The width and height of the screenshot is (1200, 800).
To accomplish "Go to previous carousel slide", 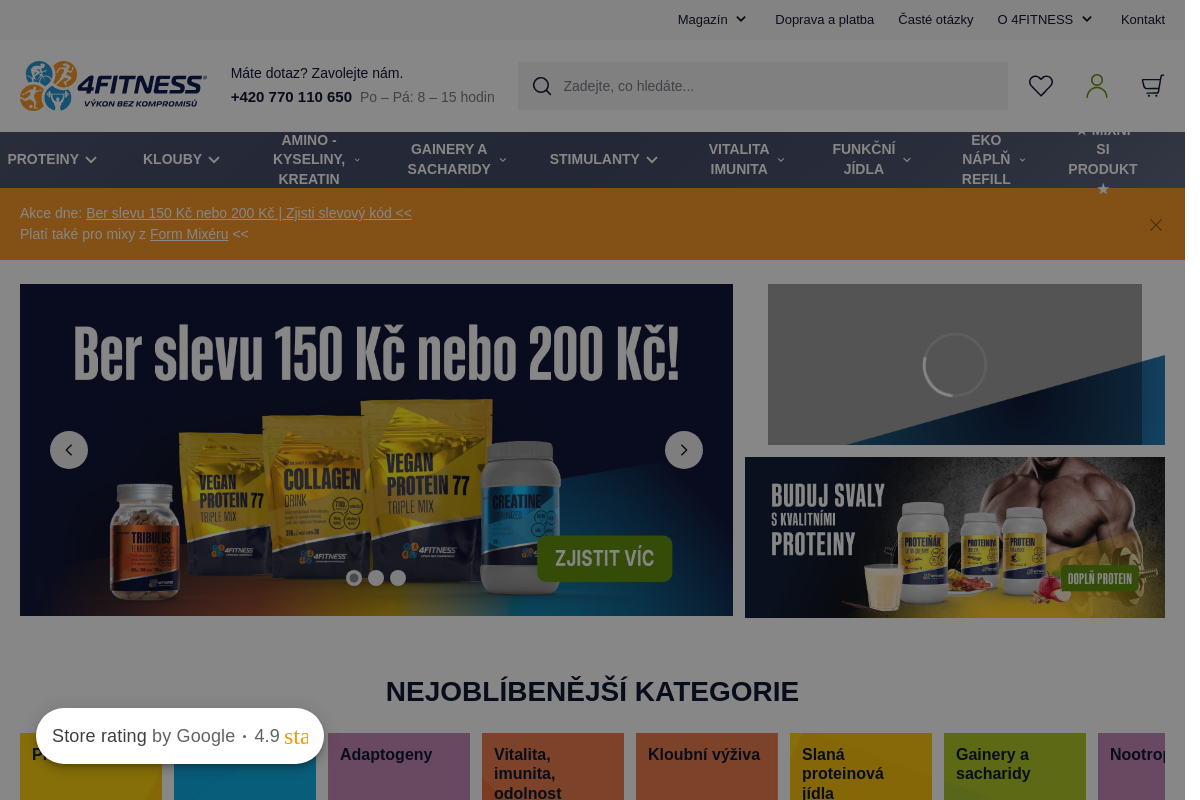I will [x=69, y=450].
